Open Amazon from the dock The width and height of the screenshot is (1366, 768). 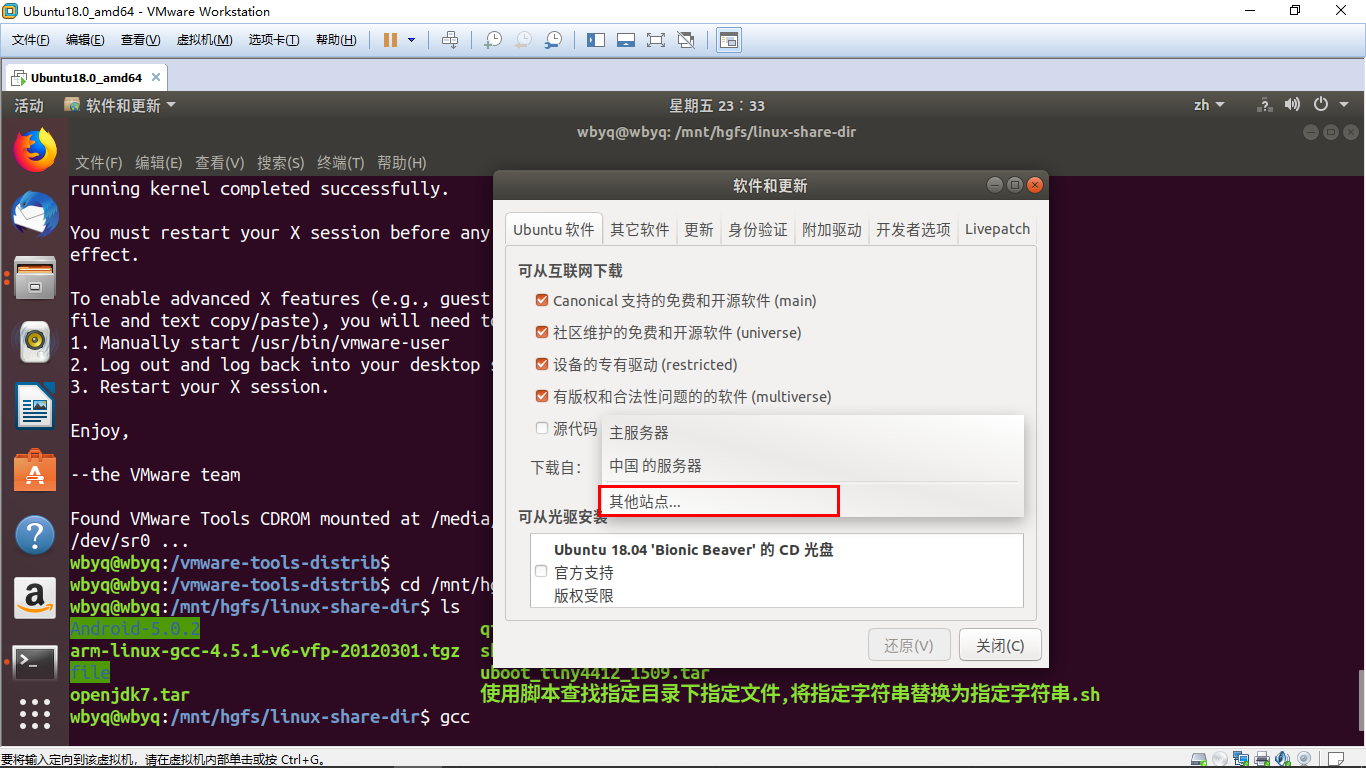35,598
